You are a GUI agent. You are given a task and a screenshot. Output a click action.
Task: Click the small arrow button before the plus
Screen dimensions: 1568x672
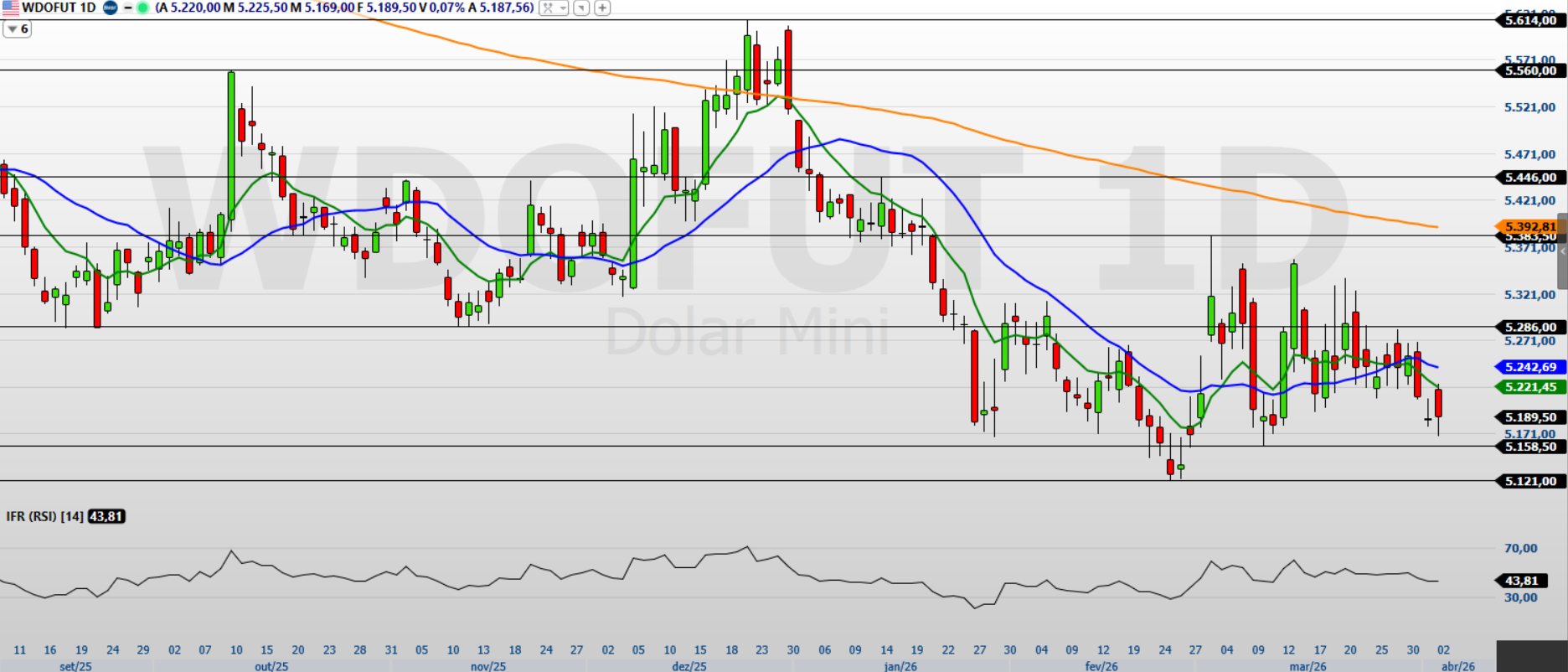(581, 8)
